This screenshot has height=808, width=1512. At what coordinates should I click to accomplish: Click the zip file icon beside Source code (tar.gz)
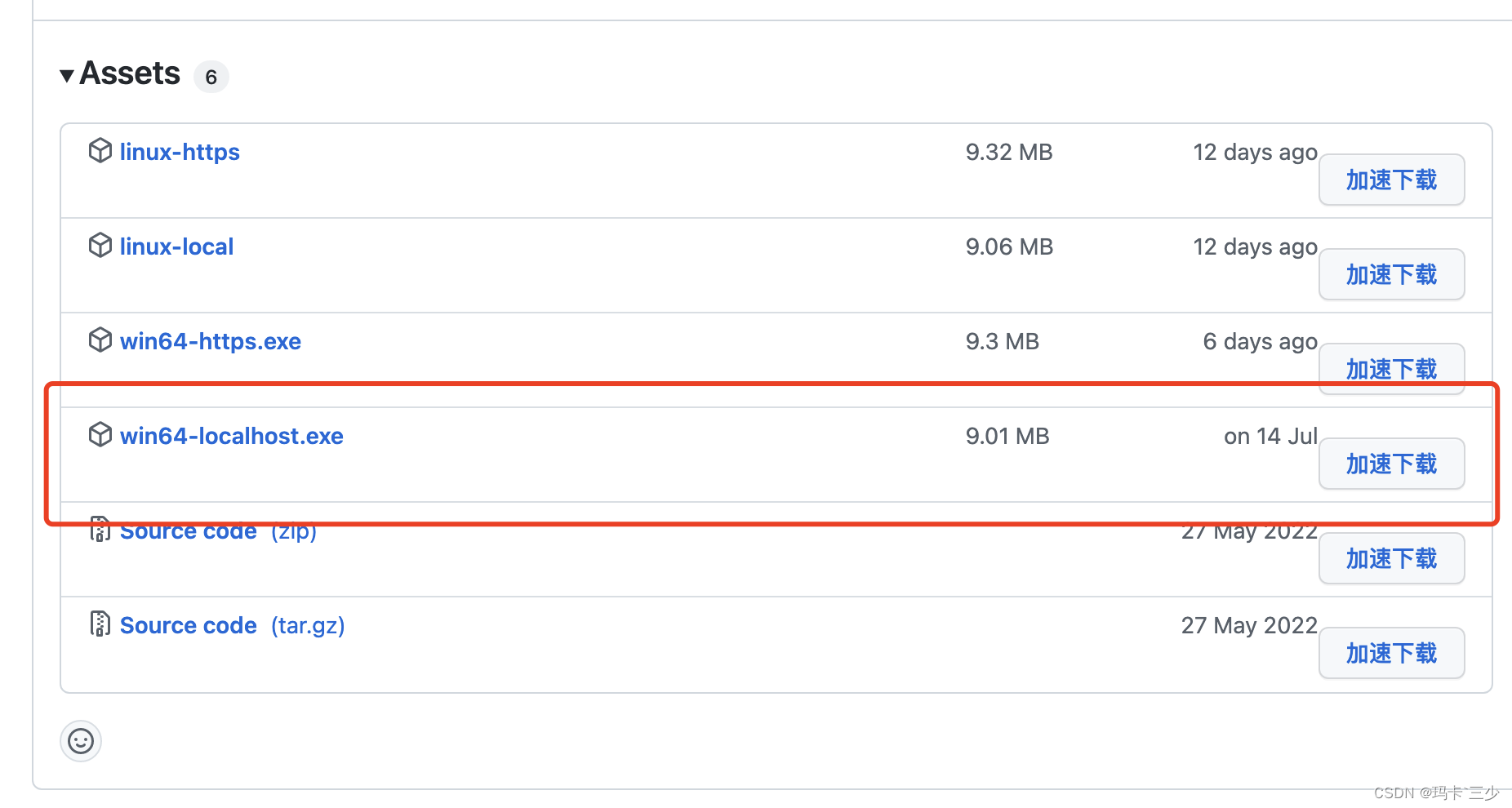(100, 624)
